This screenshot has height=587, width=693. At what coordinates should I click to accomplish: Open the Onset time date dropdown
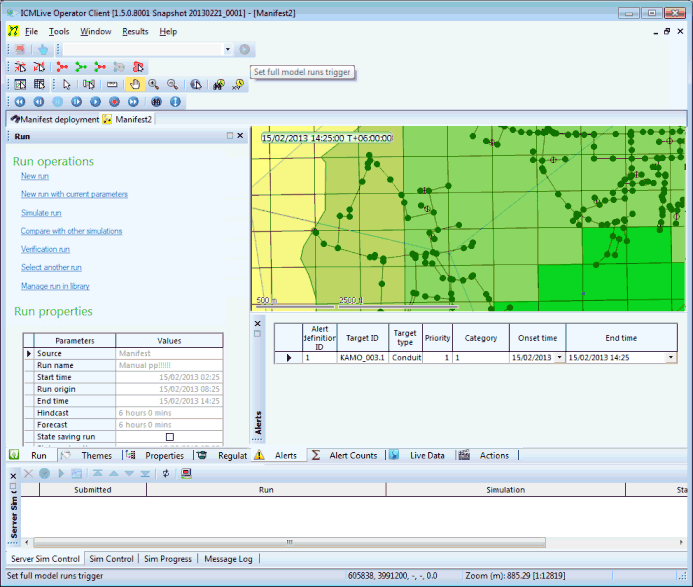pyautogui.click(x=559, y=357)
